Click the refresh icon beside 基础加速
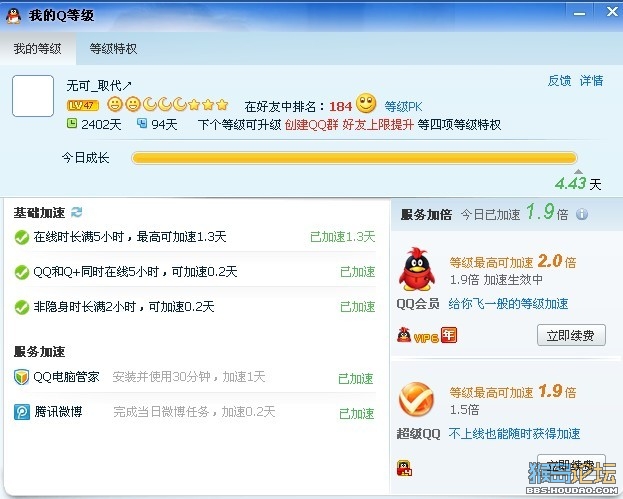623x499 pixels. click(77, 212)
